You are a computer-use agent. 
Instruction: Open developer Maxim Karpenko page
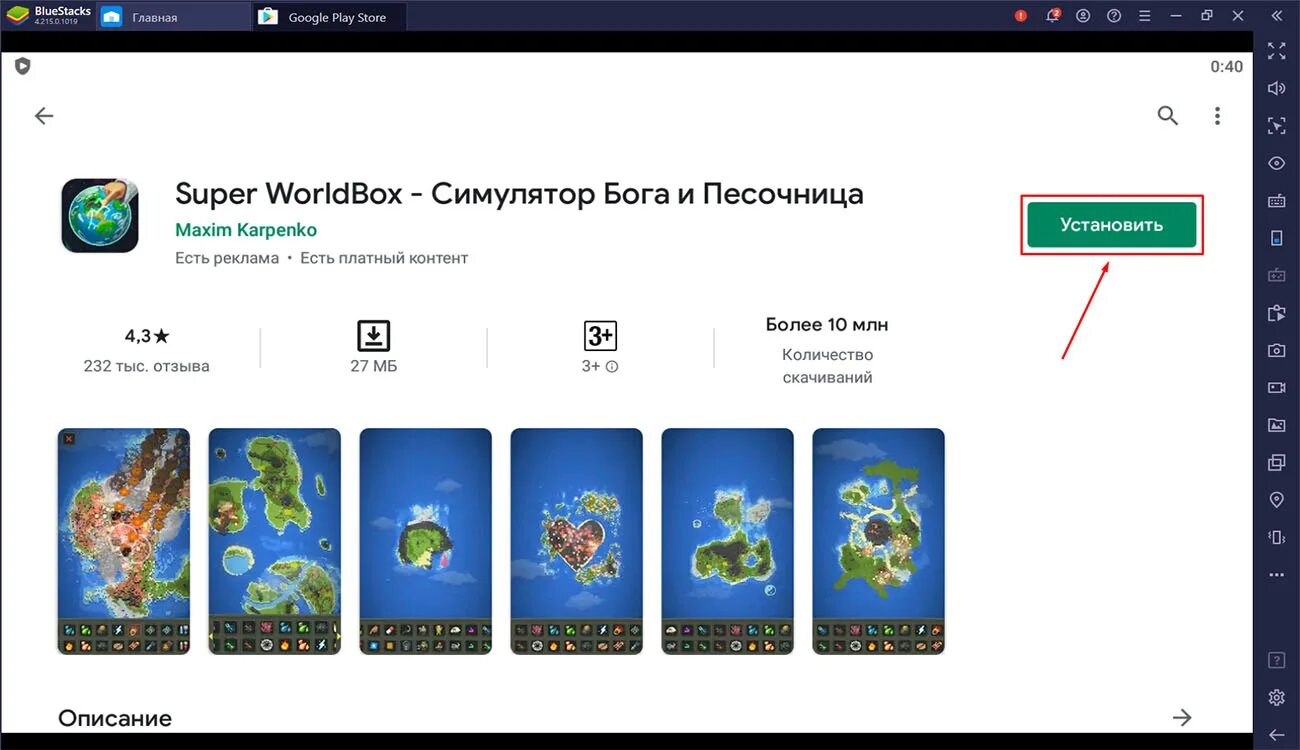(246, 230)
